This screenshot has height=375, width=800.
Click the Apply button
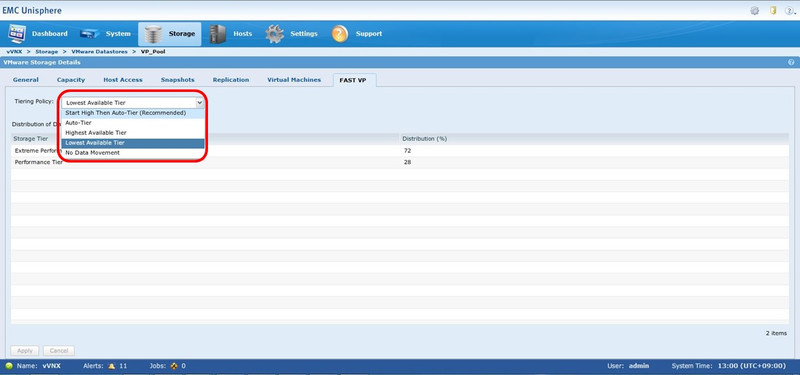(25, 351)
